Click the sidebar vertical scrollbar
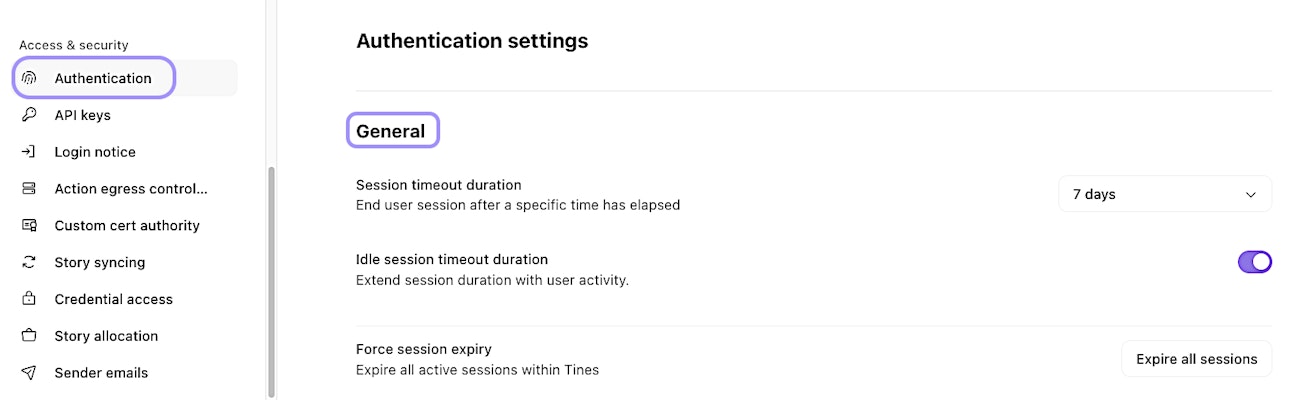This screenshot has height=400, width=1300. [x=271, y=280]
